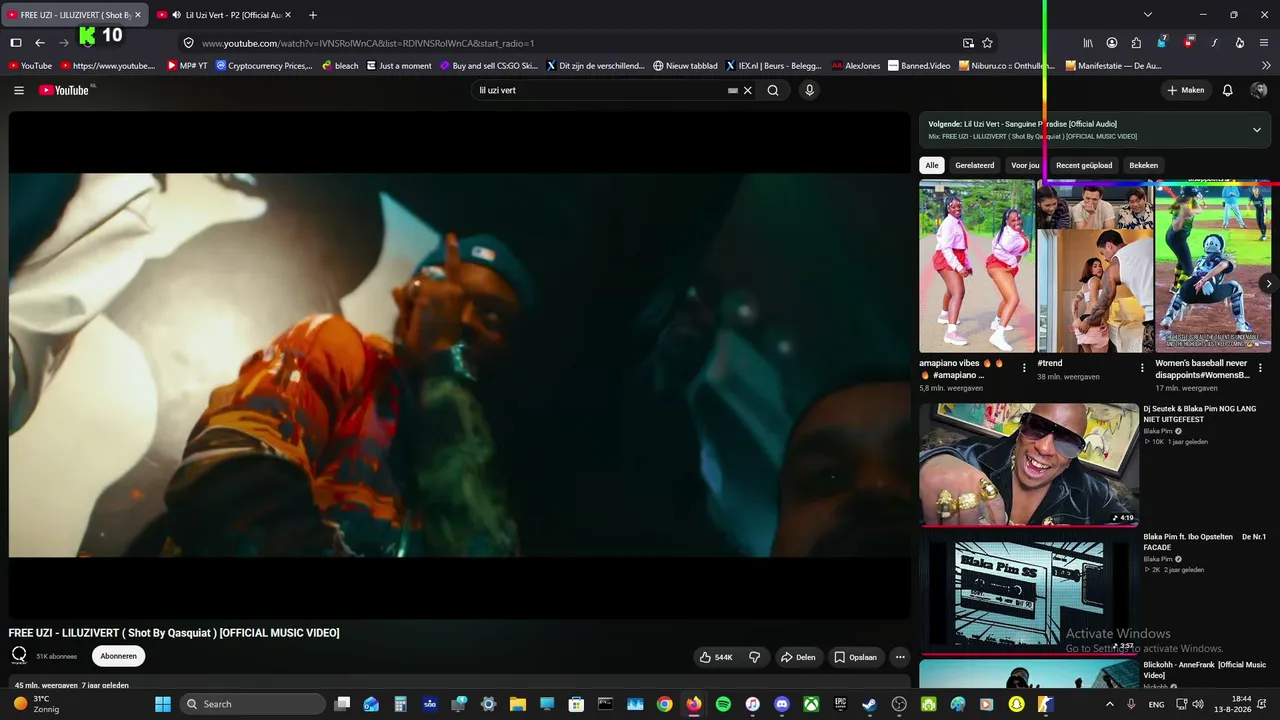Open Steam from the taskbar
1280x720 pixels.
point(870,704)
